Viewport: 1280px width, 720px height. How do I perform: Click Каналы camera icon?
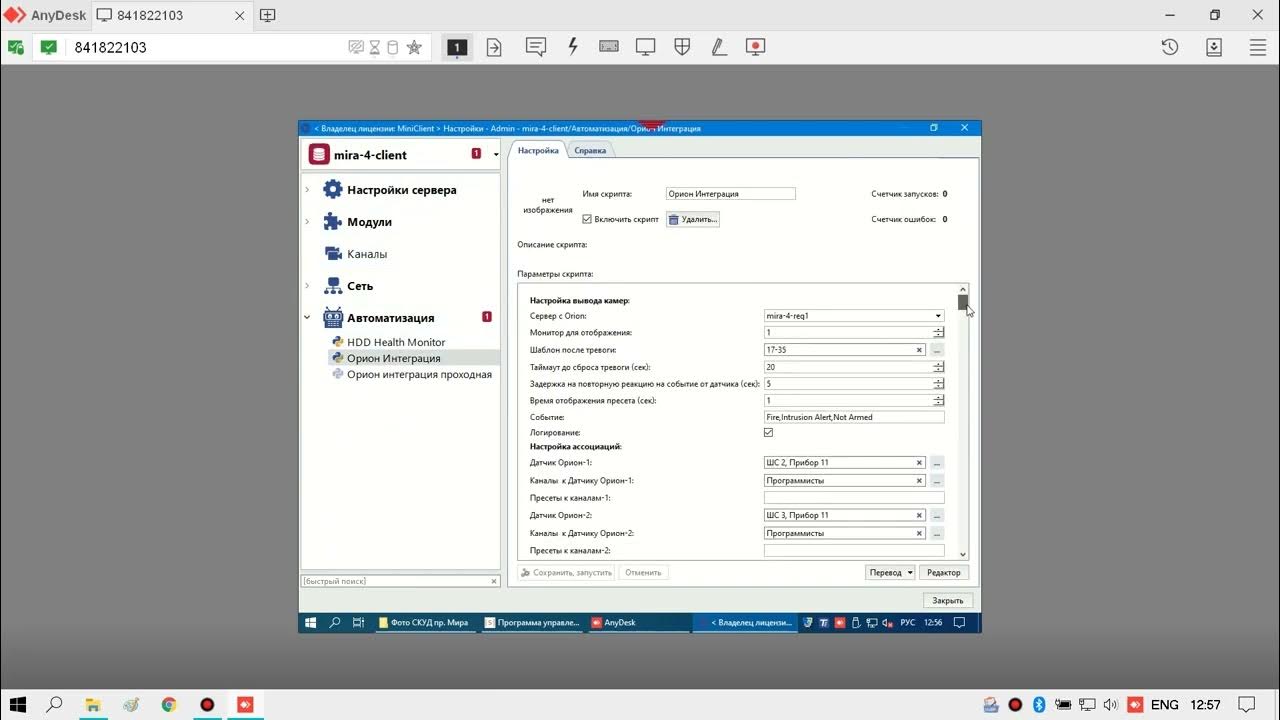tap(333, 254)
